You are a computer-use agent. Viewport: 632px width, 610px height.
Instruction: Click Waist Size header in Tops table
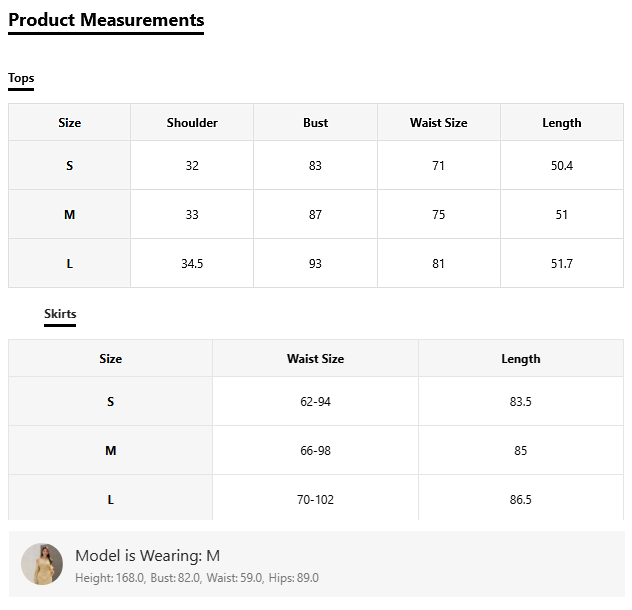[438, 123]
